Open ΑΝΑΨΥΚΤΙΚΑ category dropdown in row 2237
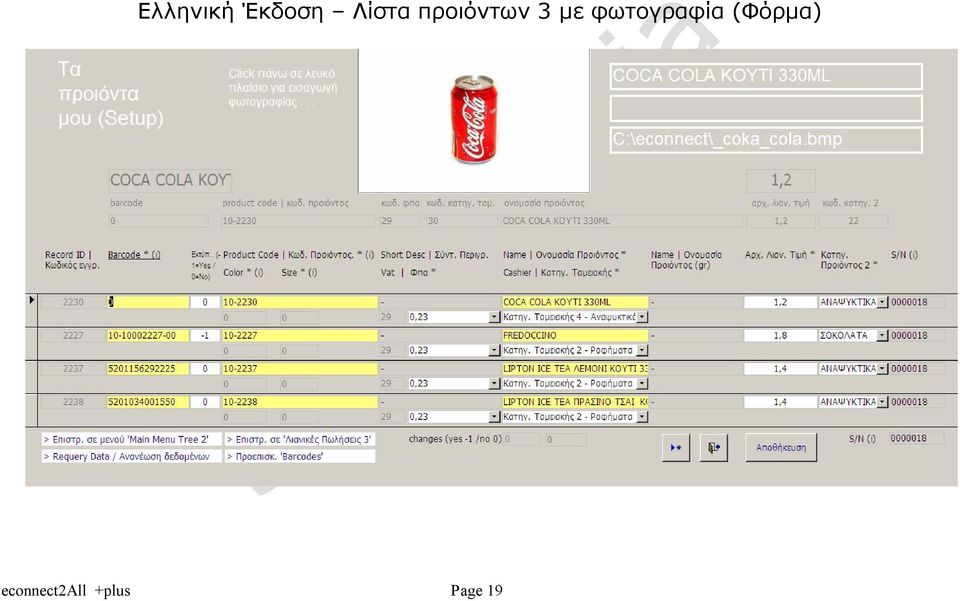Image resolution: width=960 pixels, height=601 pixels. tap(882, 368)
